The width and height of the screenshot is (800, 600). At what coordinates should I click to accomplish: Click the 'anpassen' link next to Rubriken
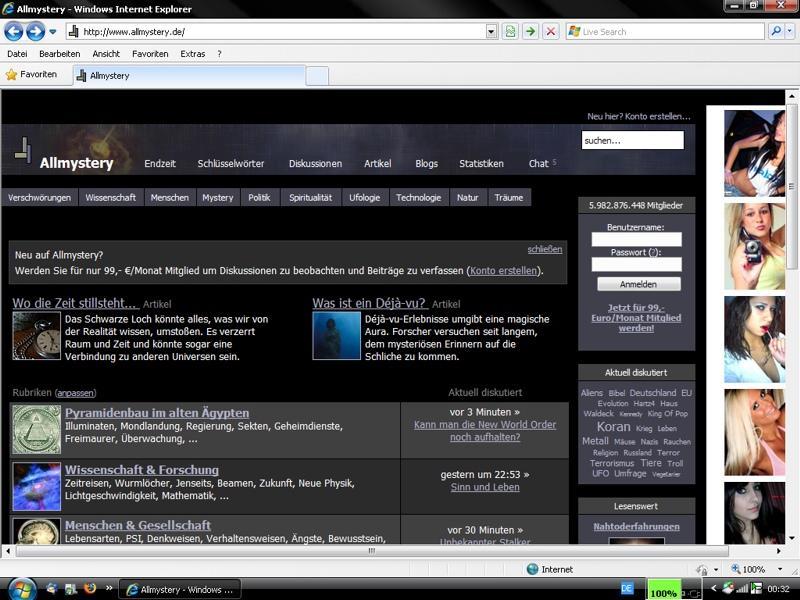pos(75,393)
